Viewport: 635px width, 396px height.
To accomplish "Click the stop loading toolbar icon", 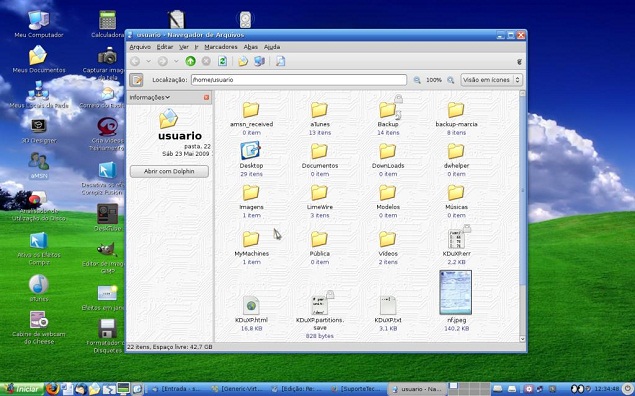I will pyautogui.click(x=206, y=61).
